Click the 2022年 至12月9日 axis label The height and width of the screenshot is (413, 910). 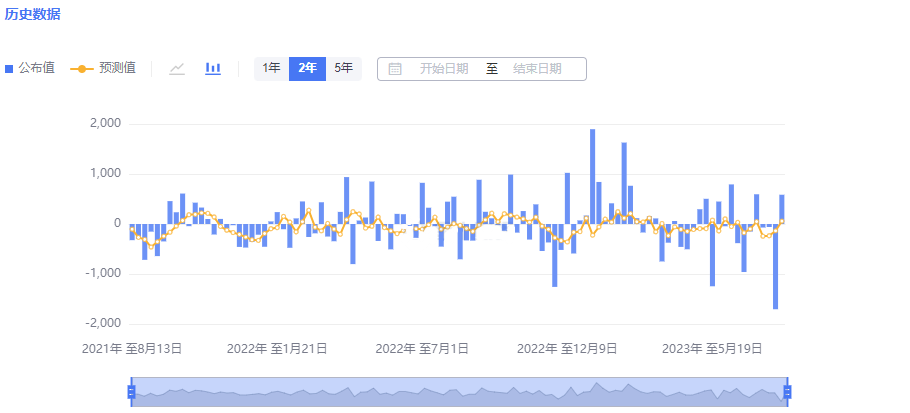567,349
